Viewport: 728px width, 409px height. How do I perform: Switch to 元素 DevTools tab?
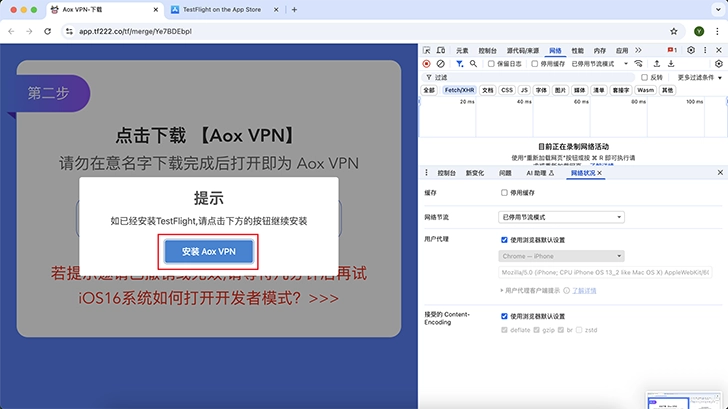pos(462,51)
